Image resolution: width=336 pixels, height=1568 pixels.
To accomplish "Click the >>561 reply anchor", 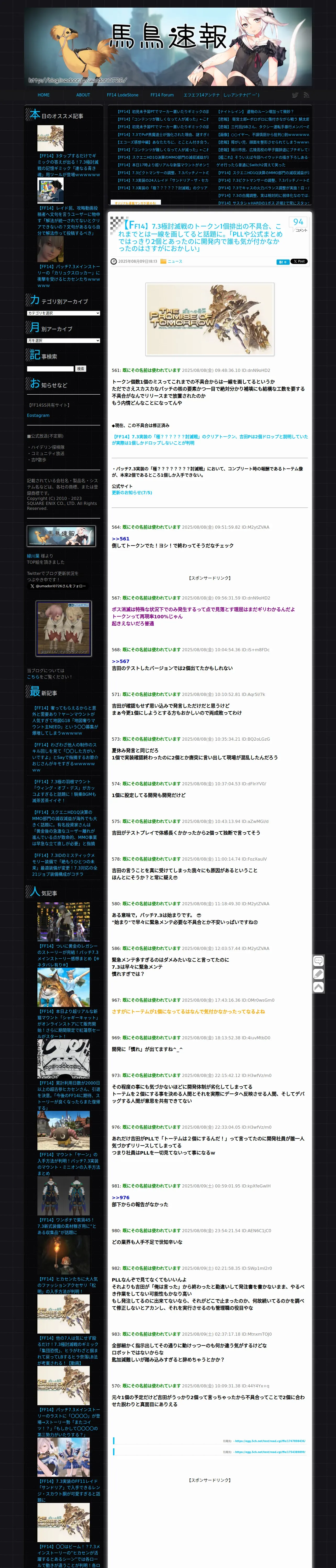I will 120,539.
